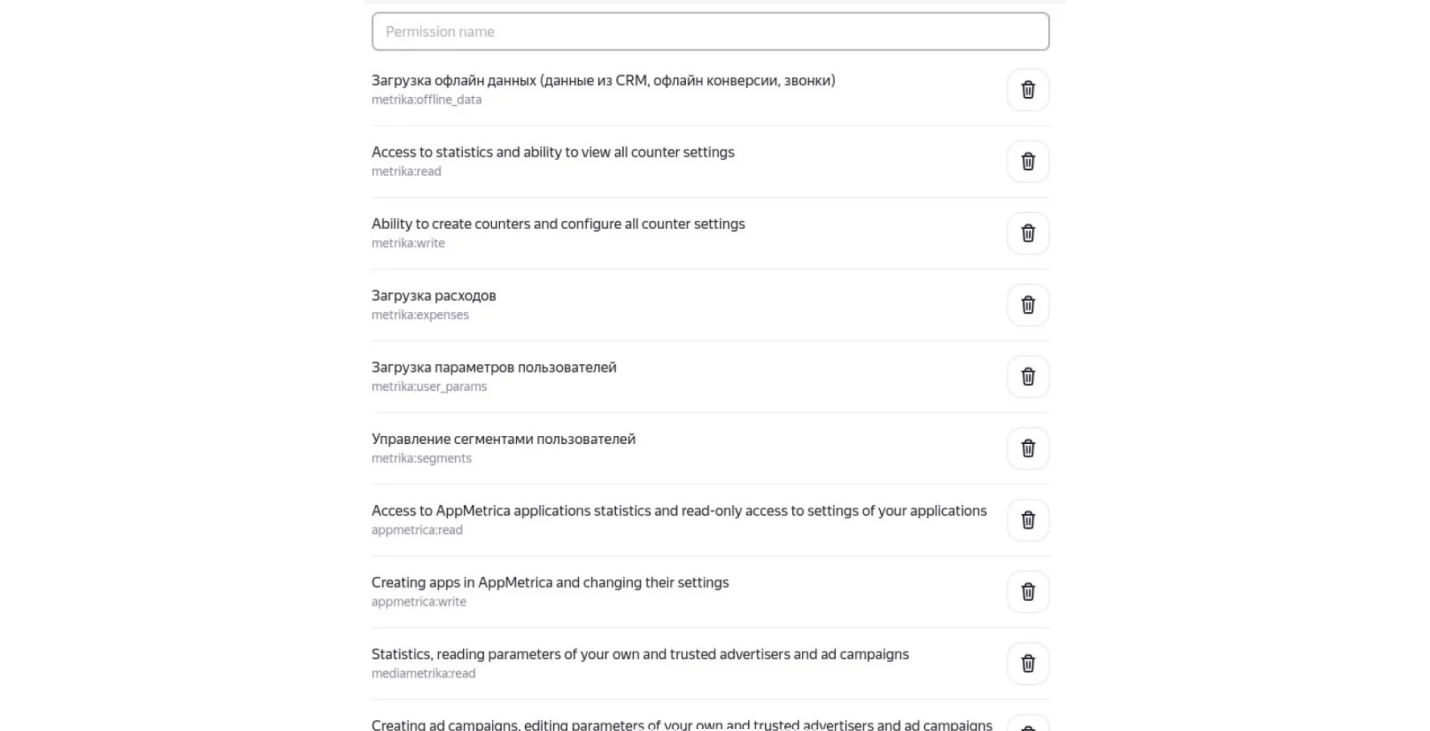Click 'Creating apps in AppMetrica' permission text
The height and width of the screenshot is (731, 1430).
pos(550,583)
